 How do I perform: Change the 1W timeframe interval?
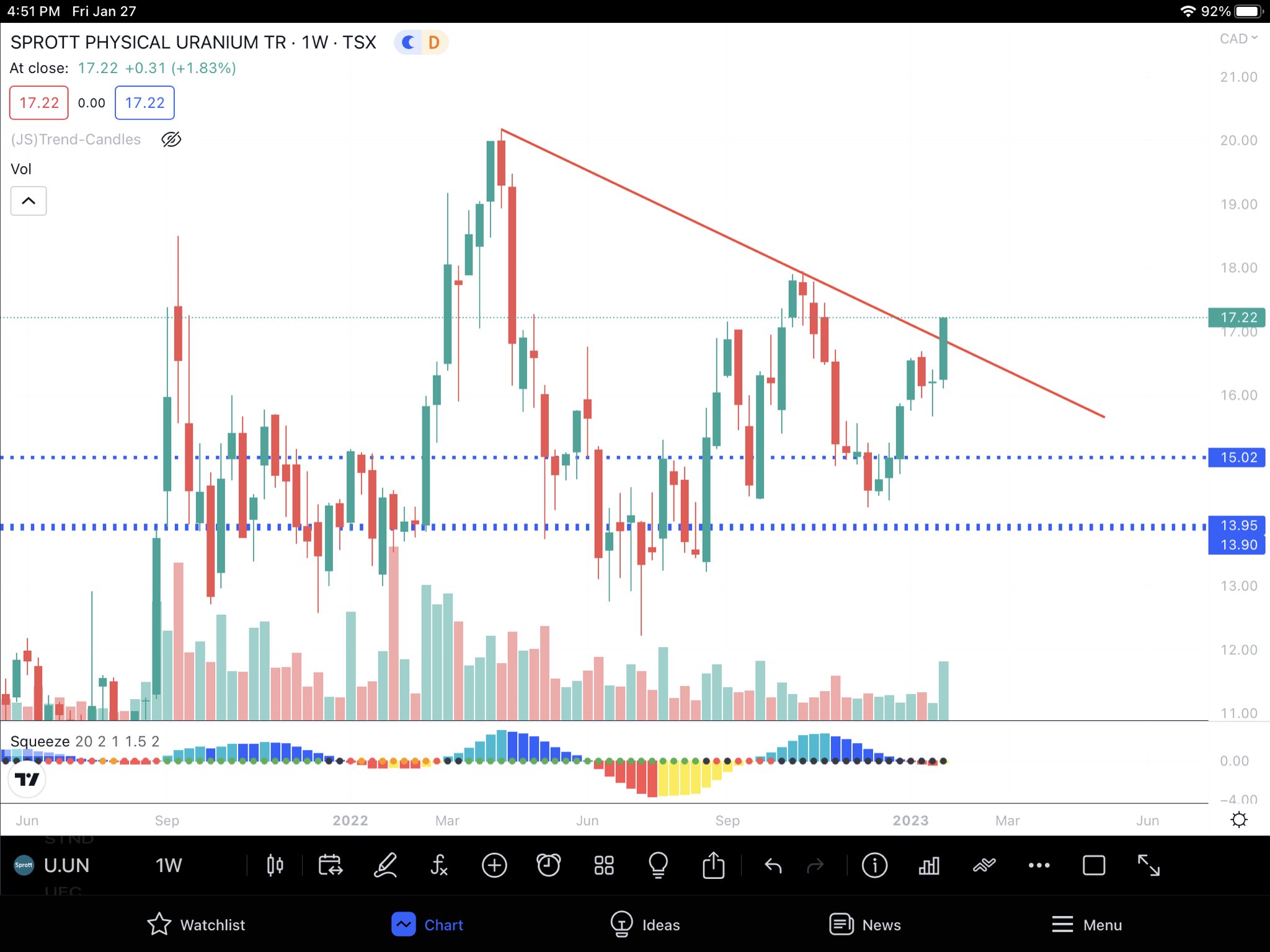pyautogui.click(x=168, y=865)
